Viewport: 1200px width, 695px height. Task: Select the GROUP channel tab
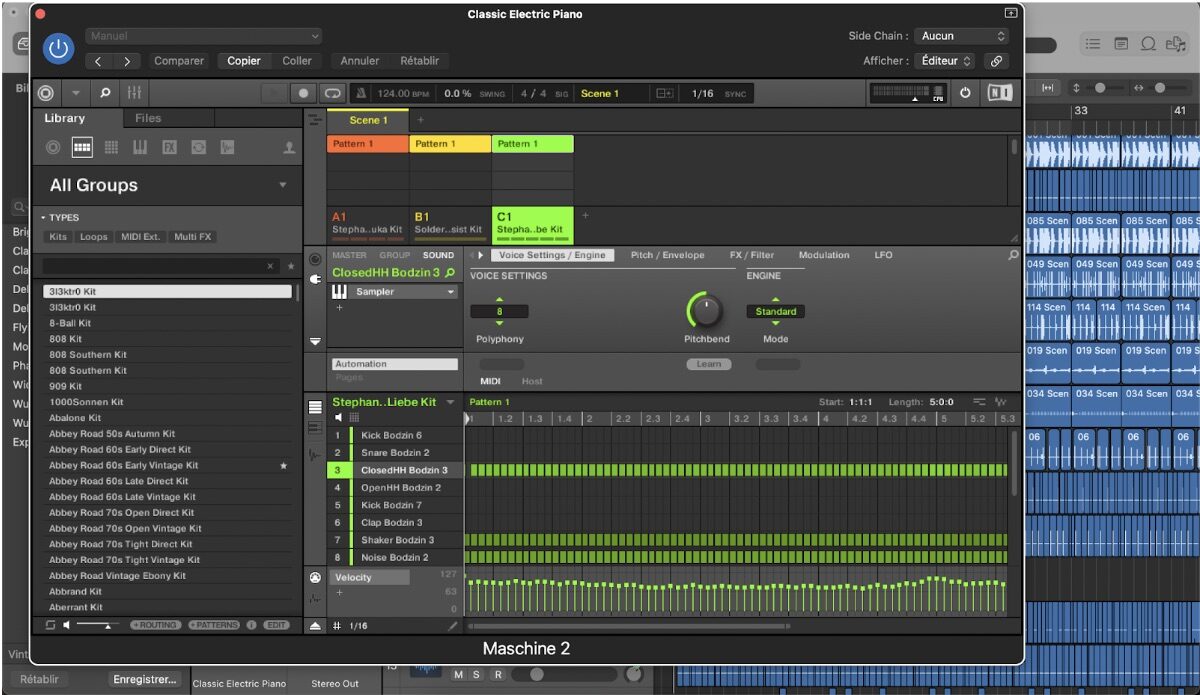point(394,255)
